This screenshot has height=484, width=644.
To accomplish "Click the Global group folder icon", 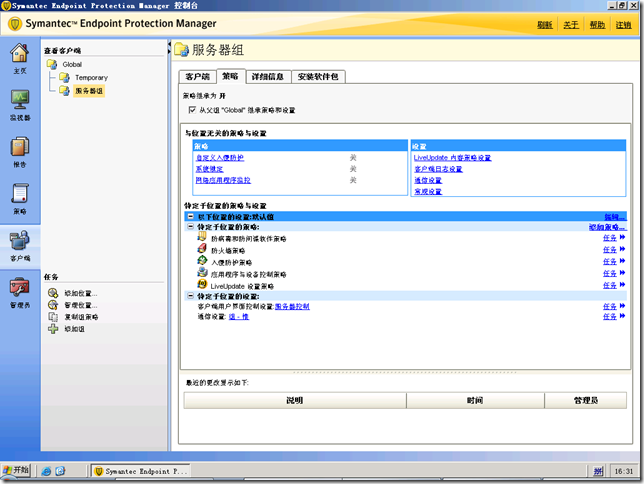I will (52, 65).
